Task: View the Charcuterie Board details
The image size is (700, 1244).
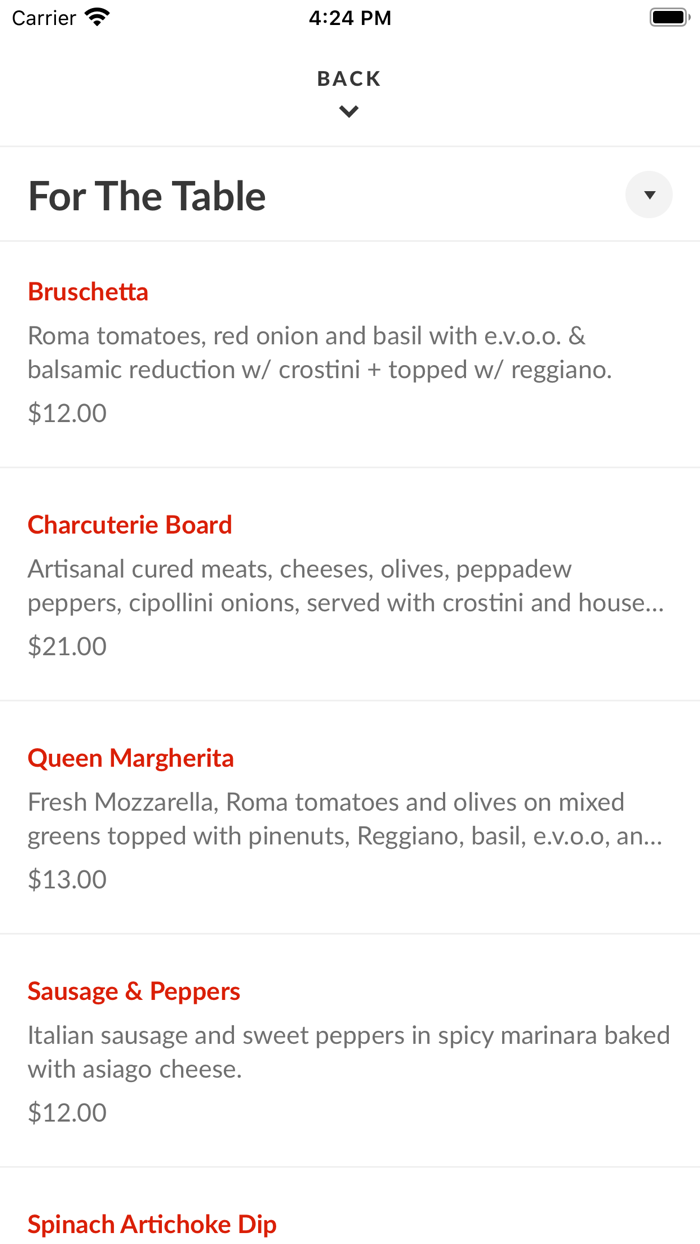Action: click(130, 524)
